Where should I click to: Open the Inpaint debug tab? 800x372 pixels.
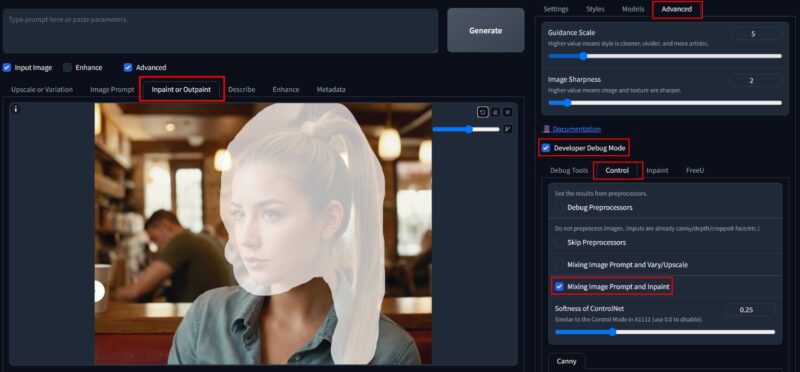click(657, 170)
